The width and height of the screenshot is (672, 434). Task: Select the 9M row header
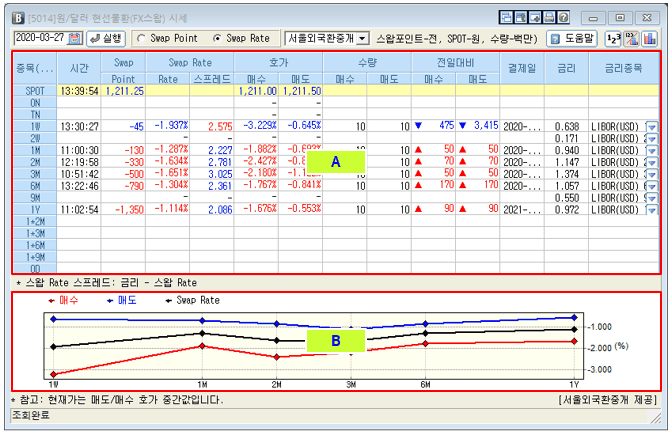pyautogui.click(x=35, y=198)
